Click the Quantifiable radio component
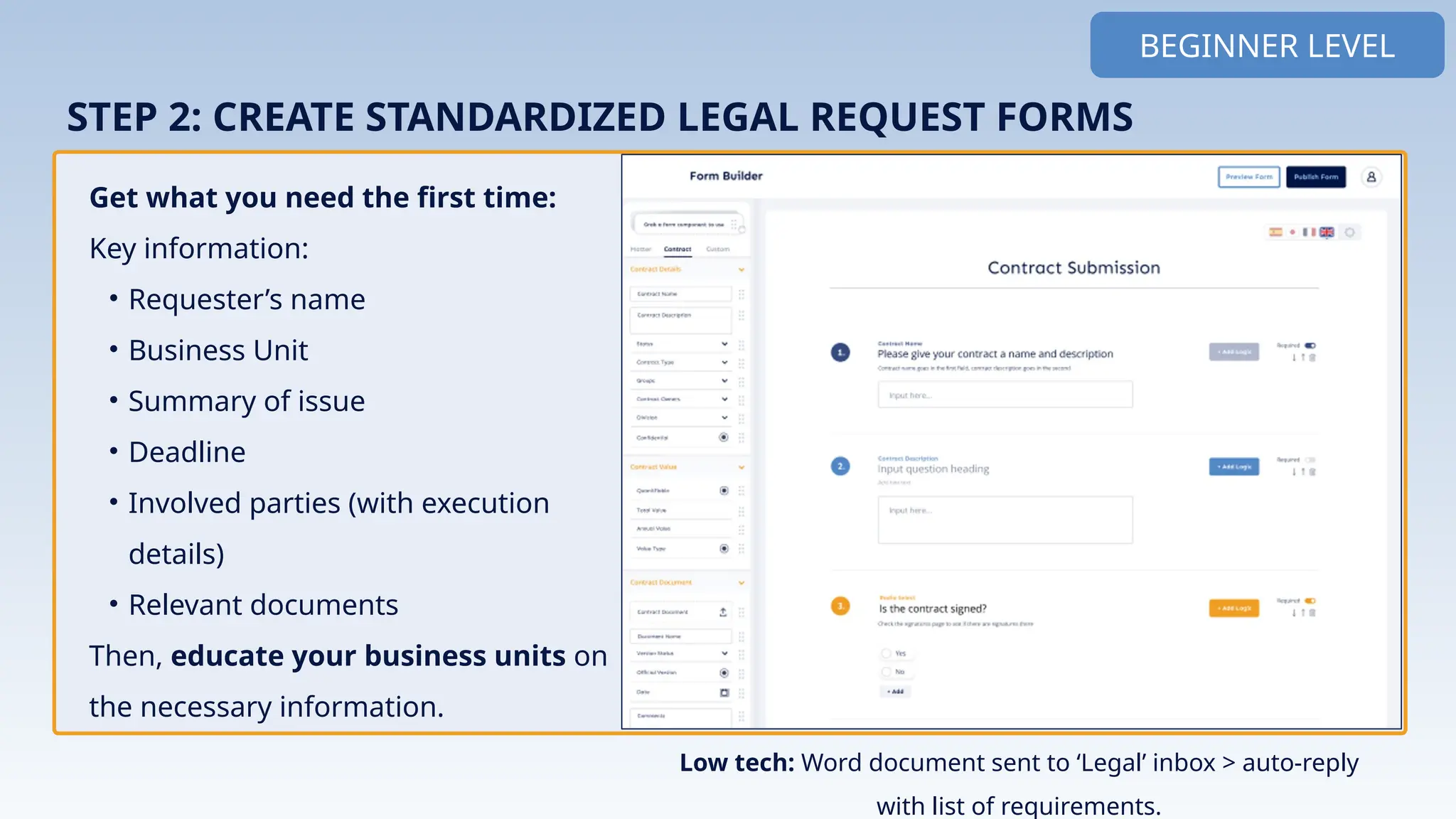 tap(724, 491)
